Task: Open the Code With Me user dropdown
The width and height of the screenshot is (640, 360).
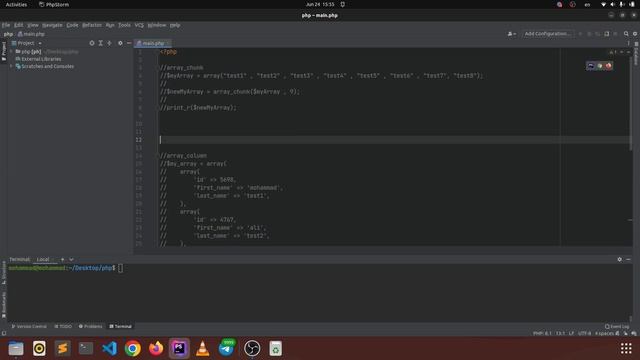Action: click(x=512, y=34)
